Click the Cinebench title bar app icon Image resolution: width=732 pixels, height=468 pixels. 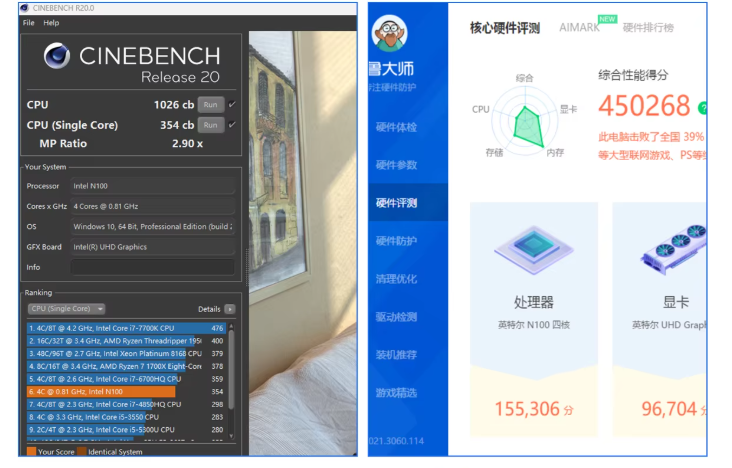click(25, 8)
